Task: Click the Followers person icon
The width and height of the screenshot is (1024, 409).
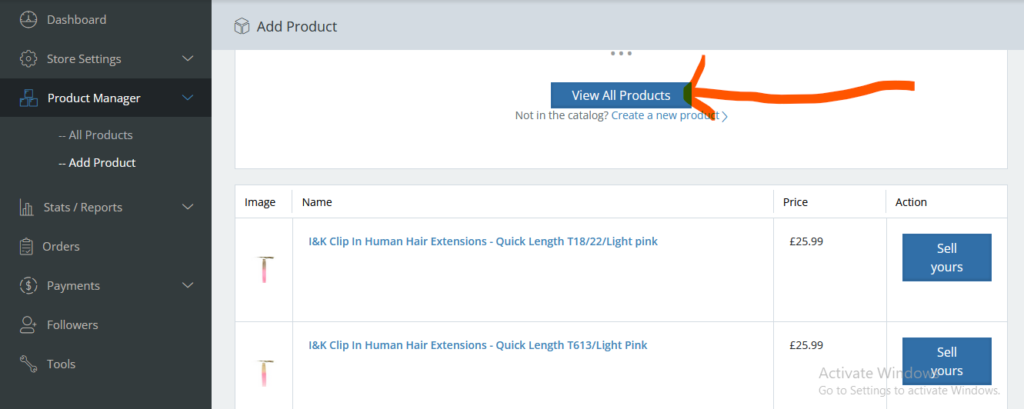Action: pyautogui.click(x=28, y=325)
